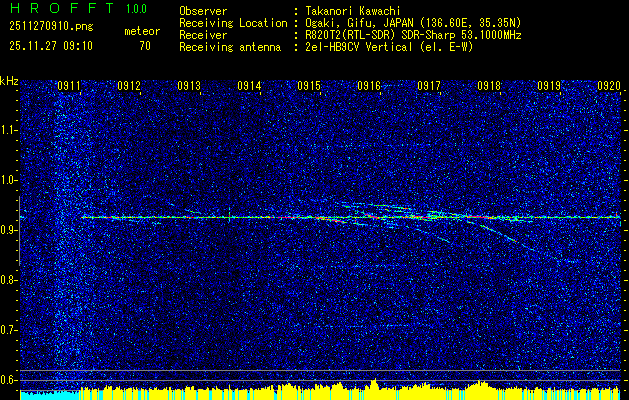Click the meteor count 70
This screenshot has height=400, width=629.
pos(145,46)
